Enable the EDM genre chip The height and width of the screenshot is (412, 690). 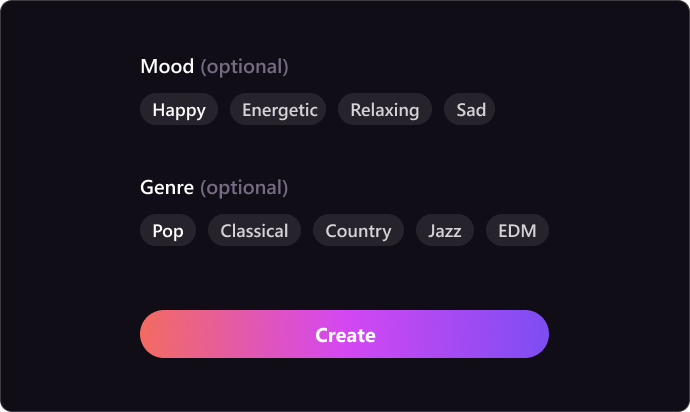point(517,231)
